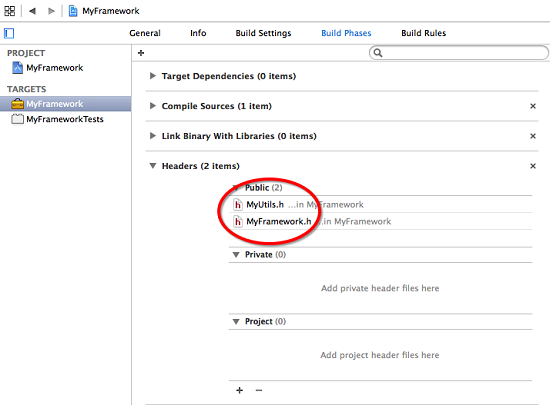Screen dimensions: 550x405
Task: Go forward with the right arrow
Action: pos(51,11)
